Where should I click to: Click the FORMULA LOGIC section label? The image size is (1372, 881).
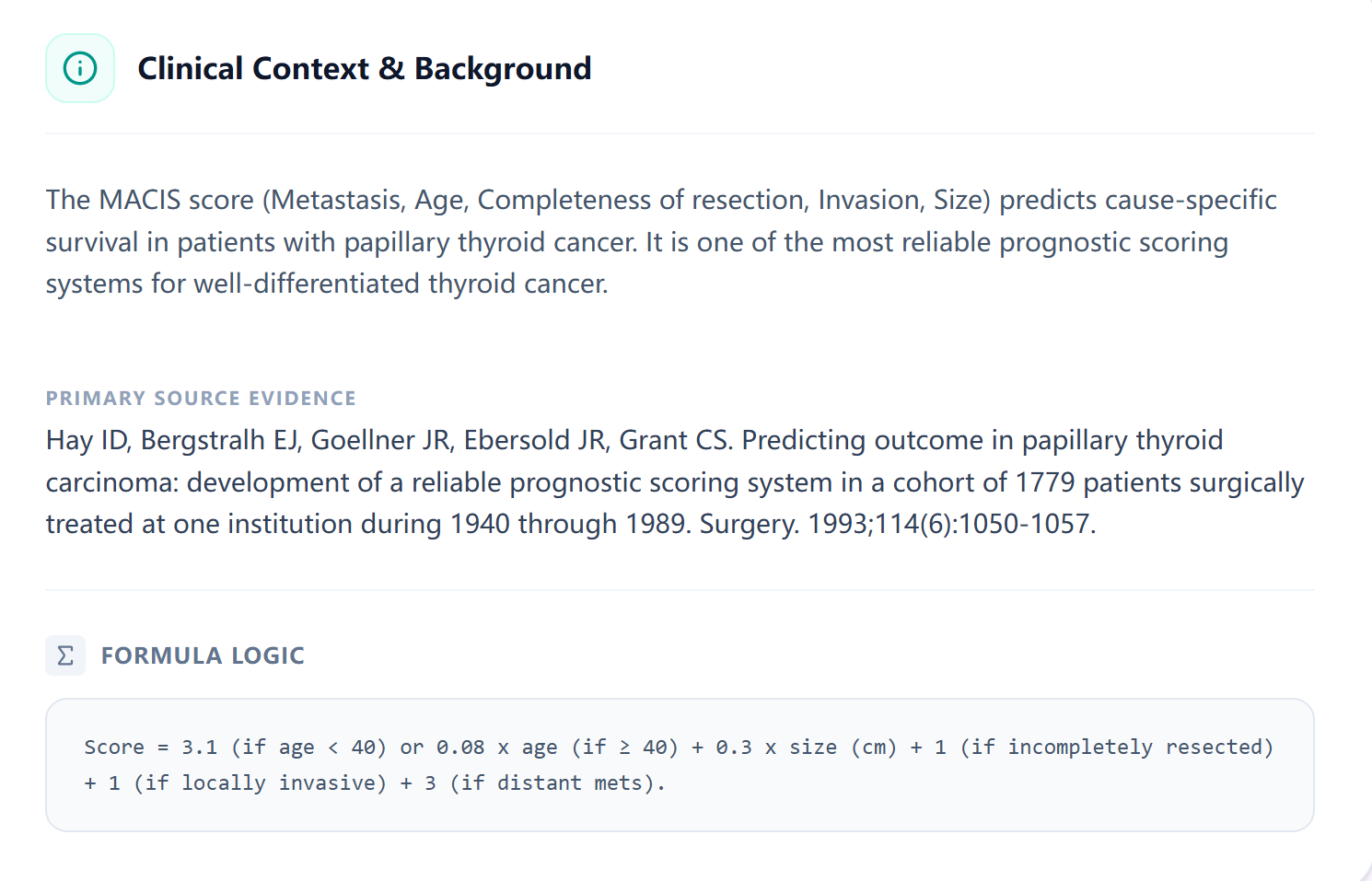coord(203,655)
